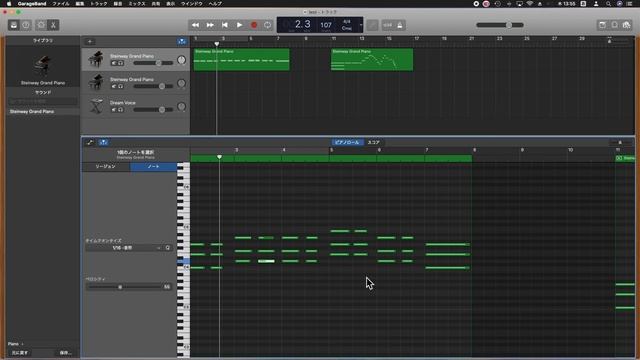Open the Apple menu
This screenshot has height=360, width=640.
tap(9, 4)
